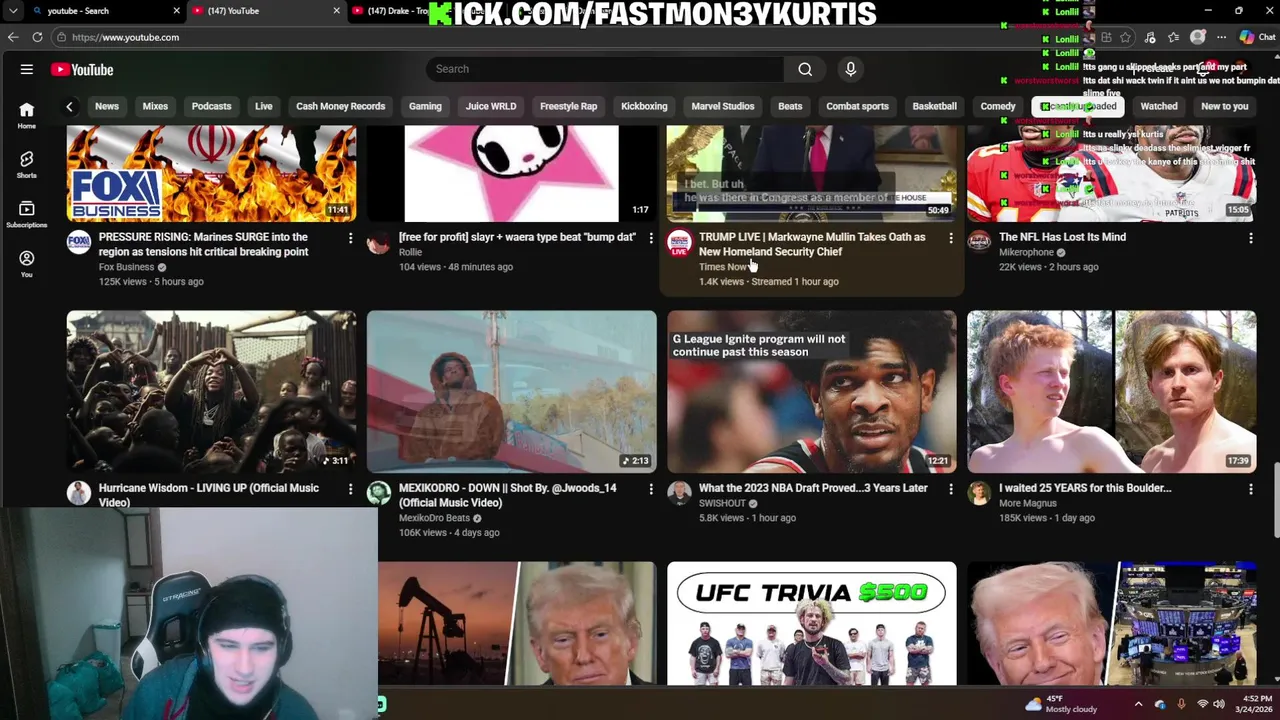This screenshot has height=720, width=1280.
Task: Open options menu for MEXIKODRO DOWN video
Action: pos(651,489)
